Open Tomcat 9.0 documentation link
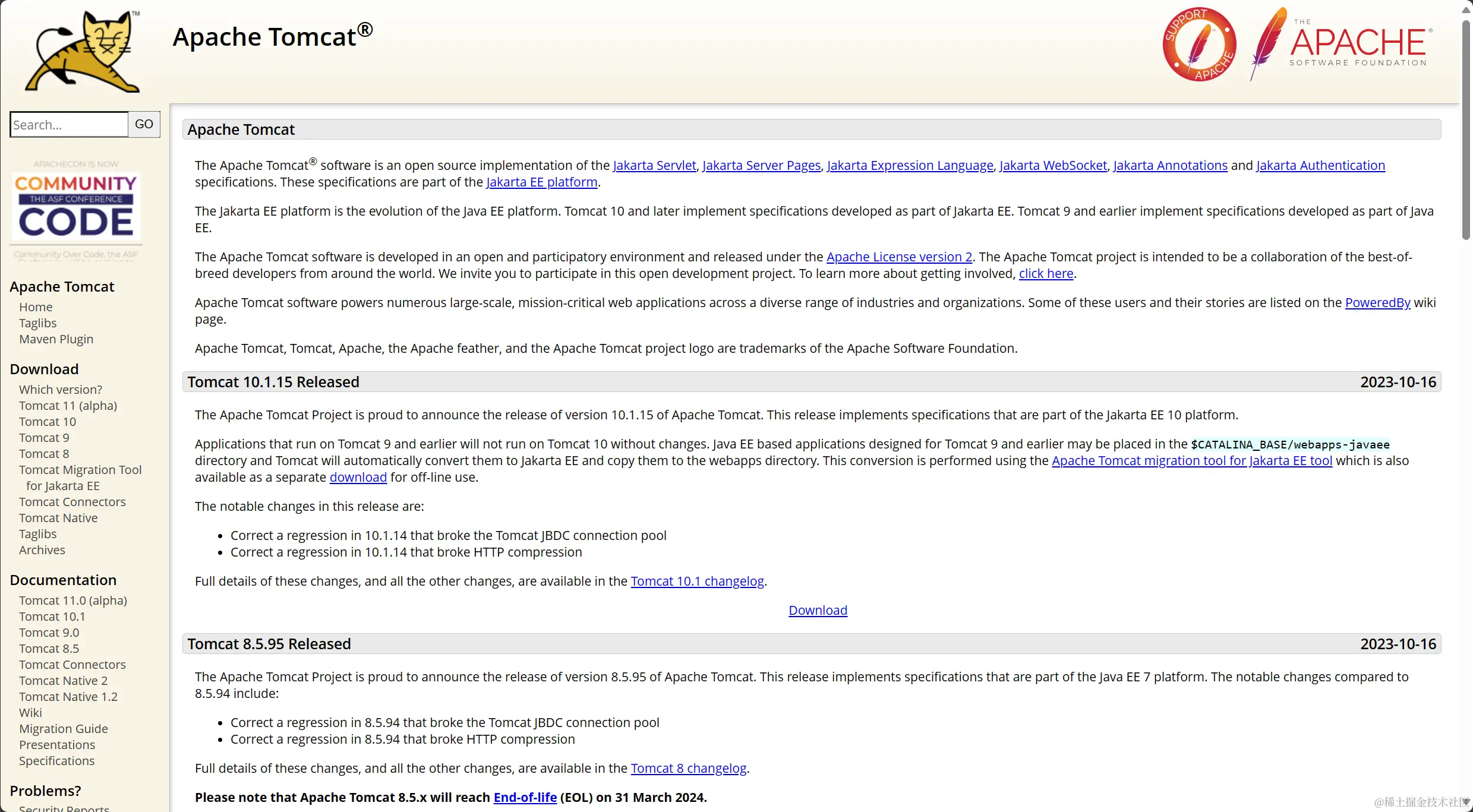Image resolution: width=1473 pixels, height=812 pixels. 49,633
